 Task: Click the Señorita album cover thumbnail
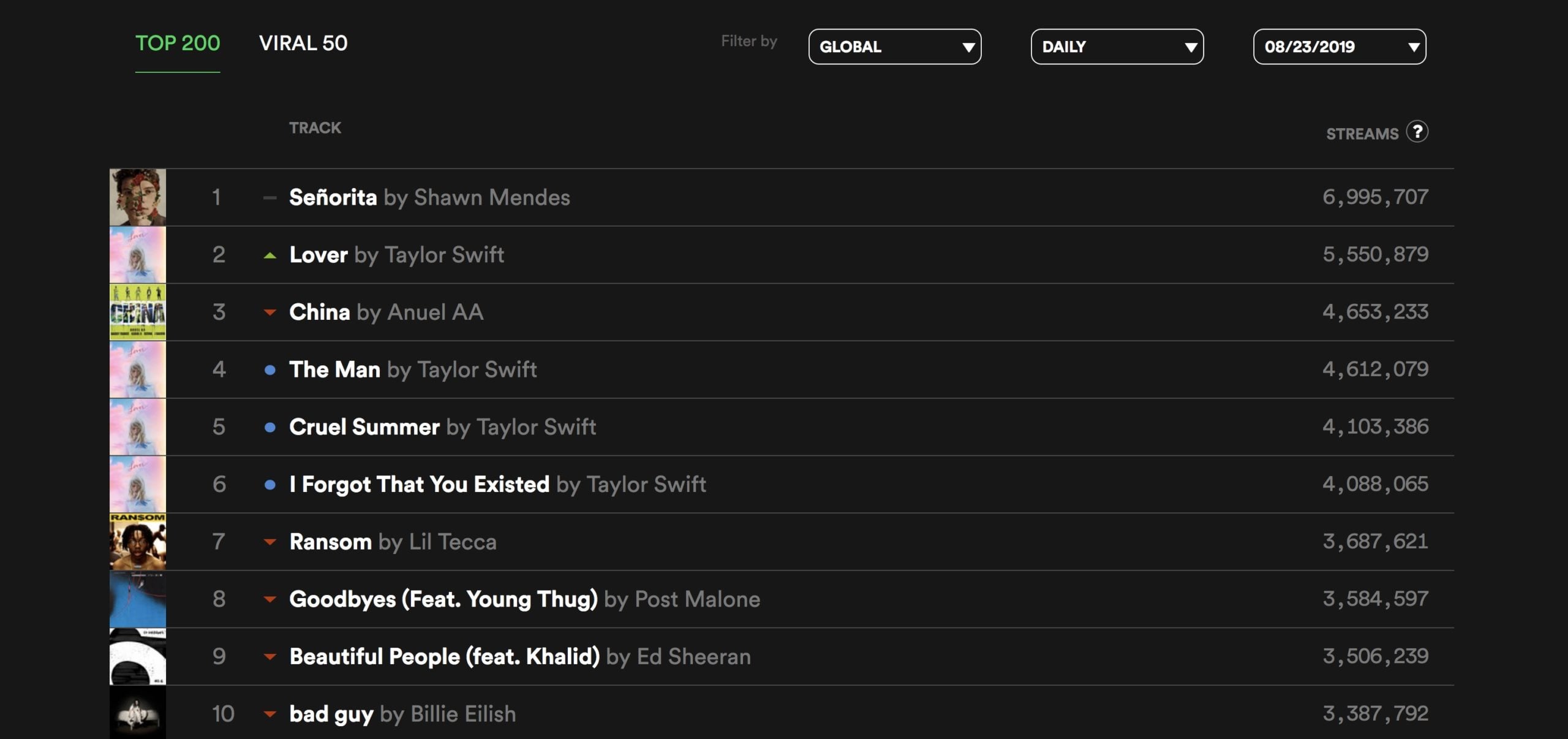click(x=138, y=197)
